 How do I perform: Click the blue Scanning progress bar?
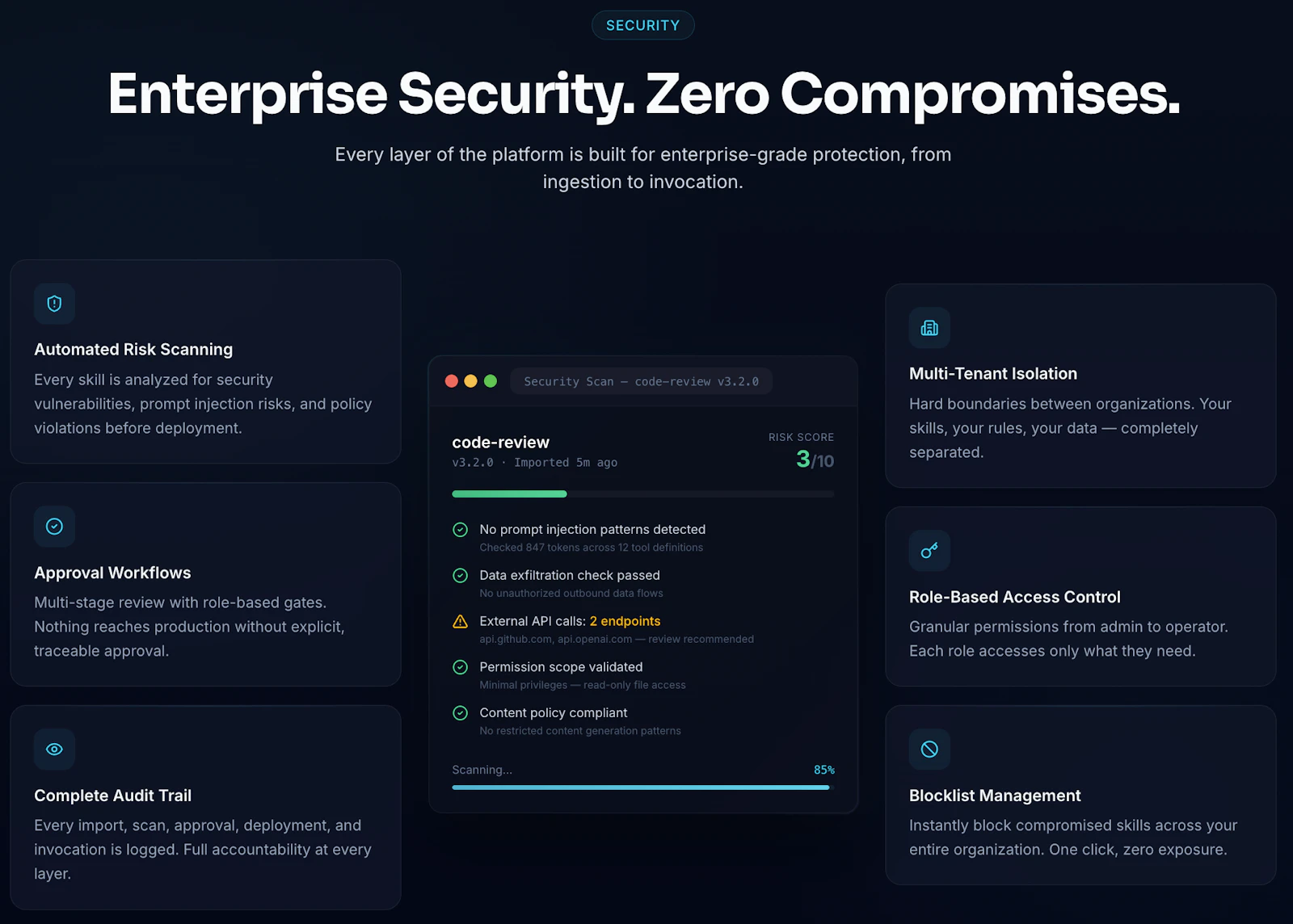(641, 787)
